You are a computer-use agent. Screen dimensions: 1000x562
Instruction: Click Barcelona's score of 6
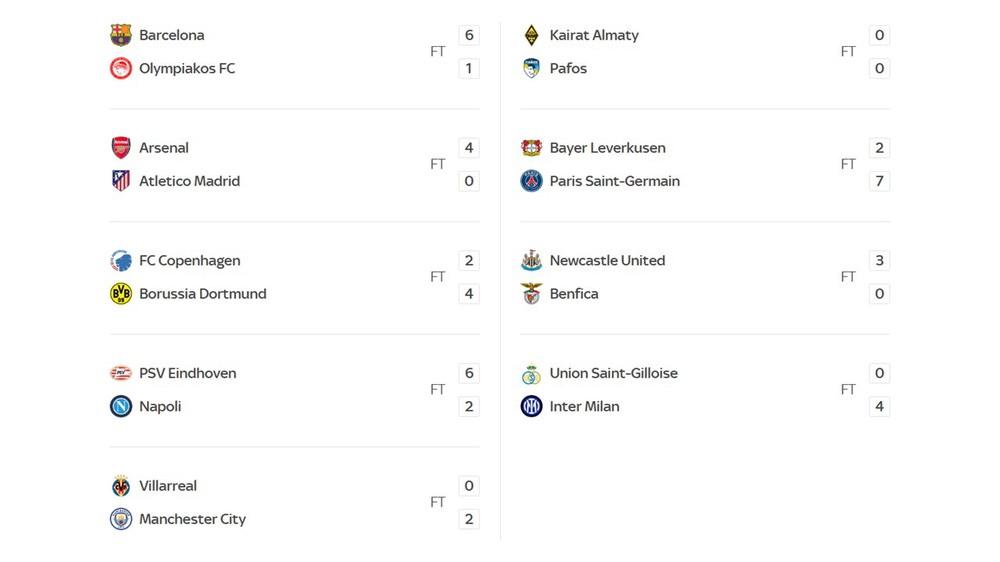coord(469,35)
